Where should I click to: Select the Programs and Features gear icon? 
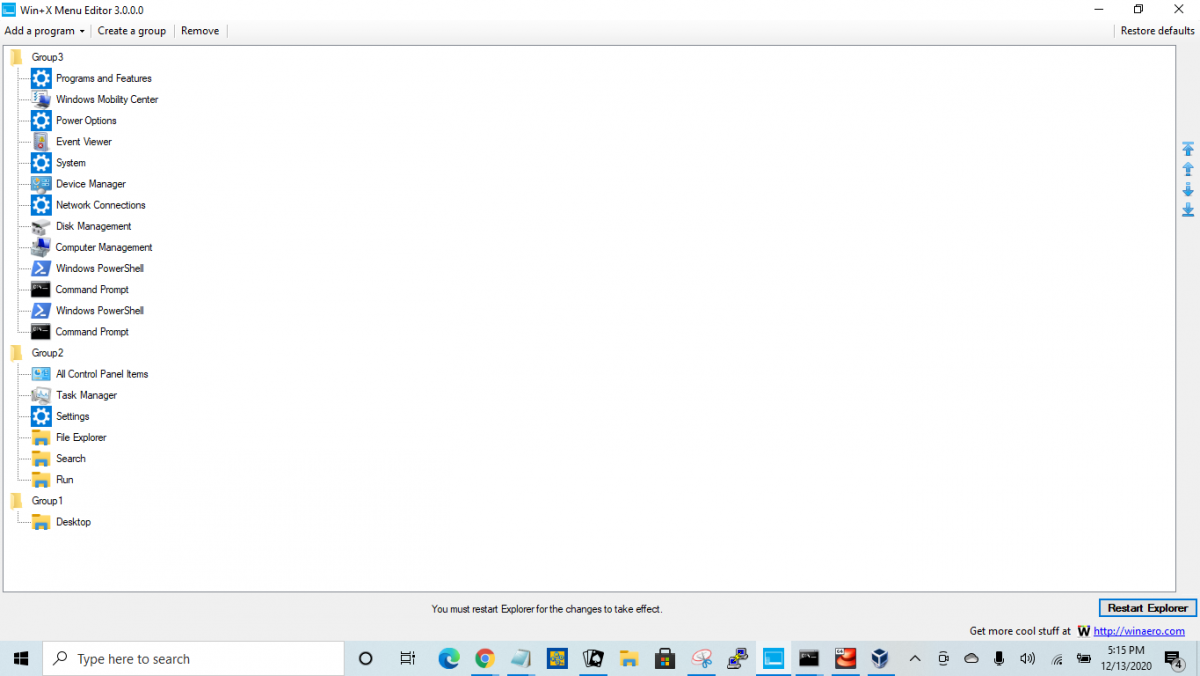pos(41,78)
